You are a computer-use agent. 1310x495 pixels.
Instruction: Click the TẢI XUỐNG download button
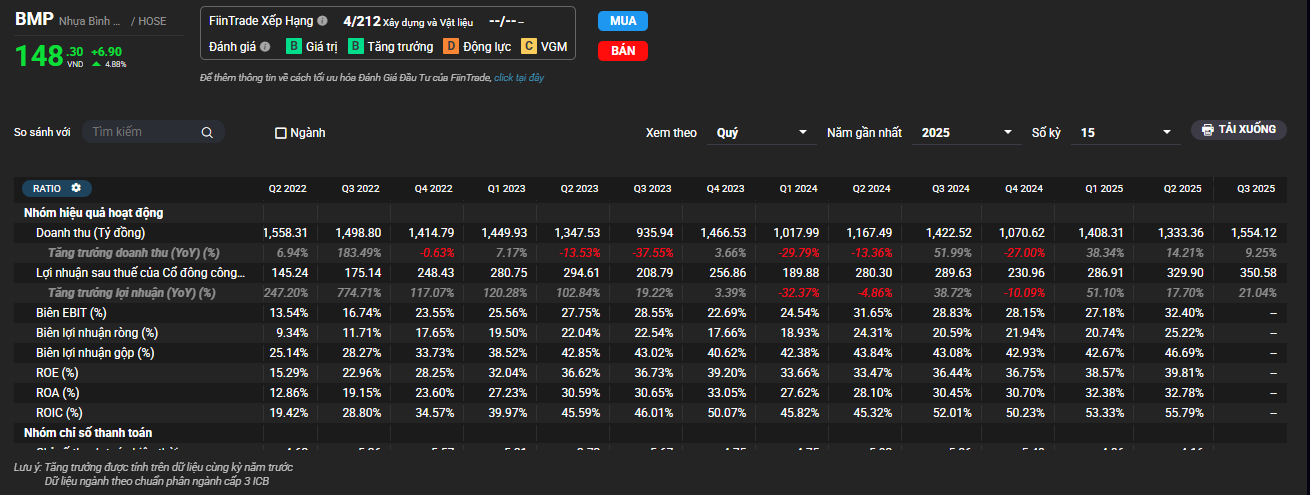(1238, 130)
